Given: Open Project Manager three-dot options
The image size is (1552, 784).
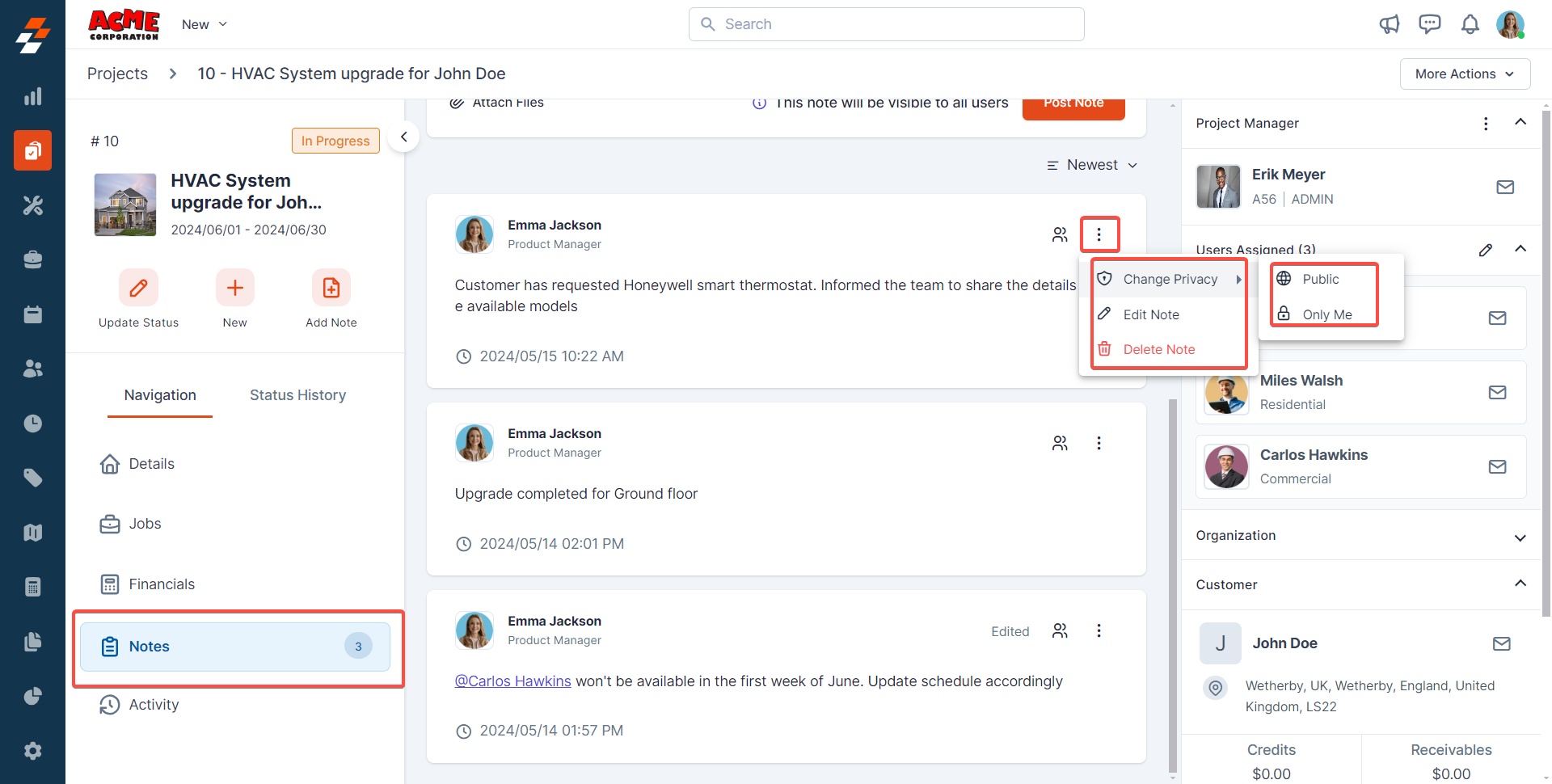Looking at the screenshot, I should (1486, 123).
